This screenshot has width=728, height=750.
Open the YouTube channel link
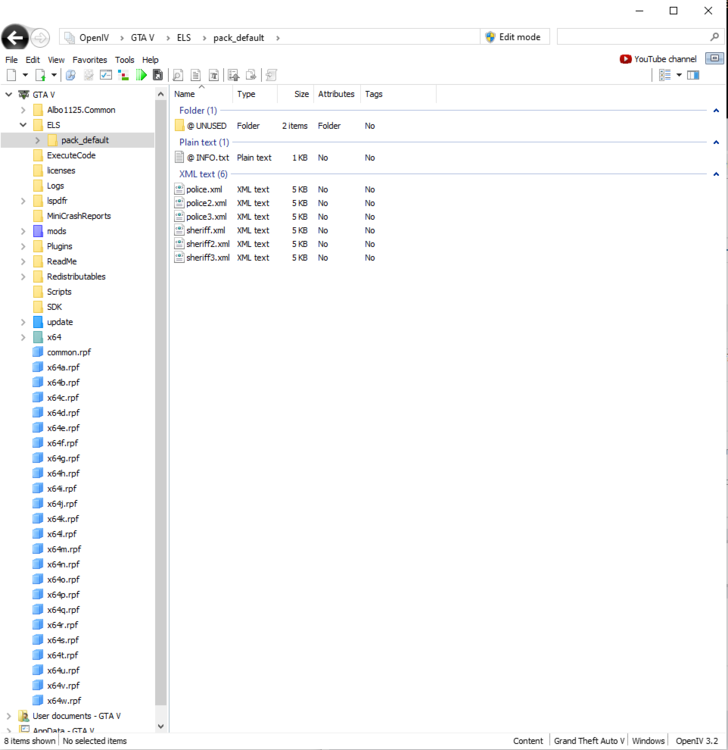[x=658, y=59]
